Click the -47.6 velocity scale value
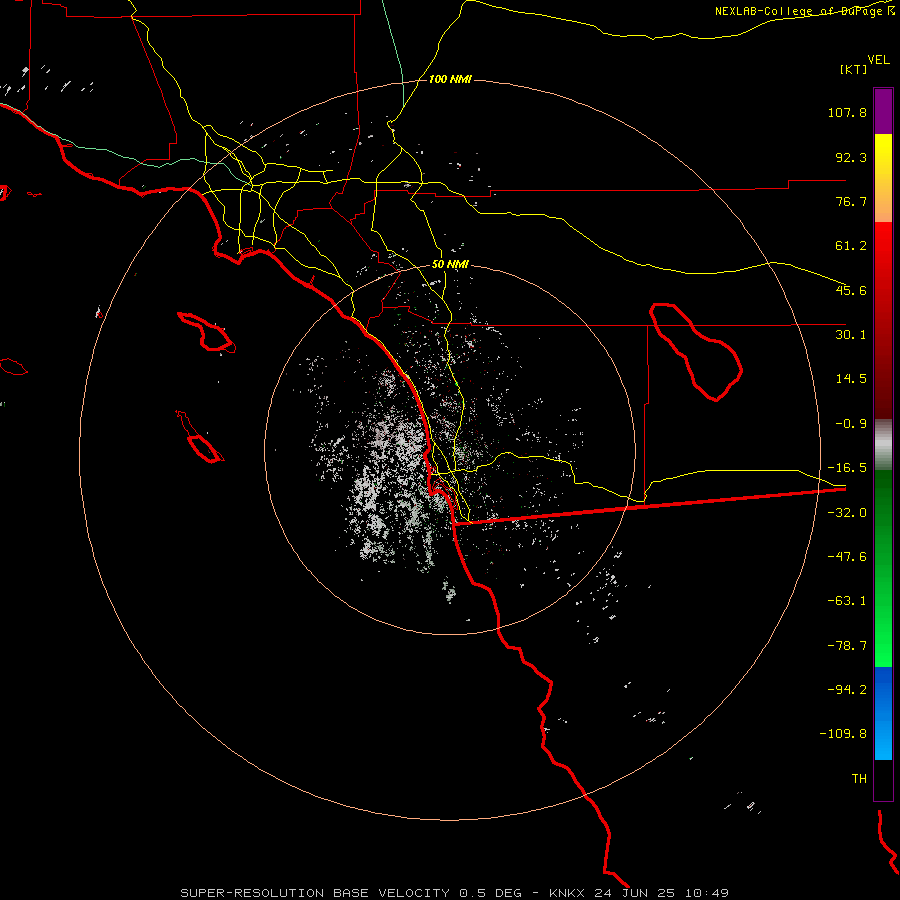 [847, 557]
